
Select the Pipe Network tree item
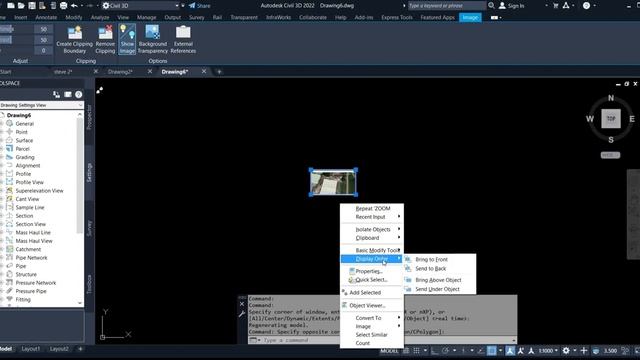[31, 258]
